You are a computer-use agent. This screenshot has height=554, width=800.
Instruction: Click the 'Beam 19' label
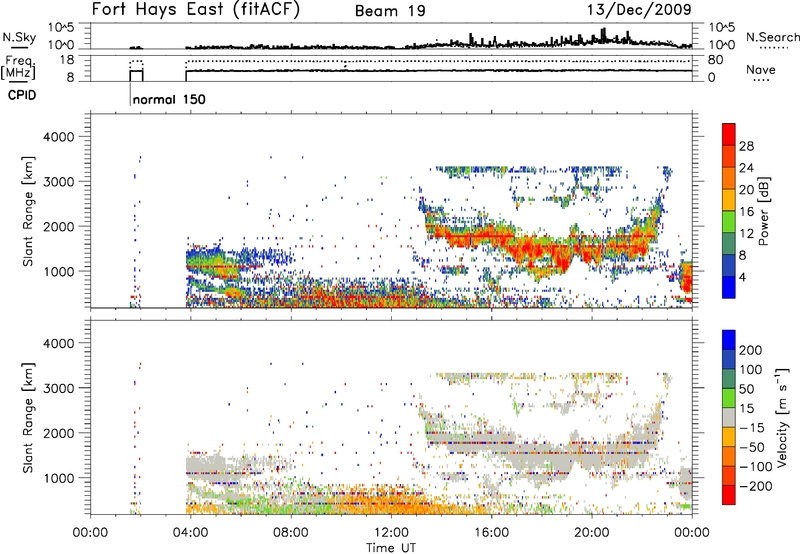390,11
